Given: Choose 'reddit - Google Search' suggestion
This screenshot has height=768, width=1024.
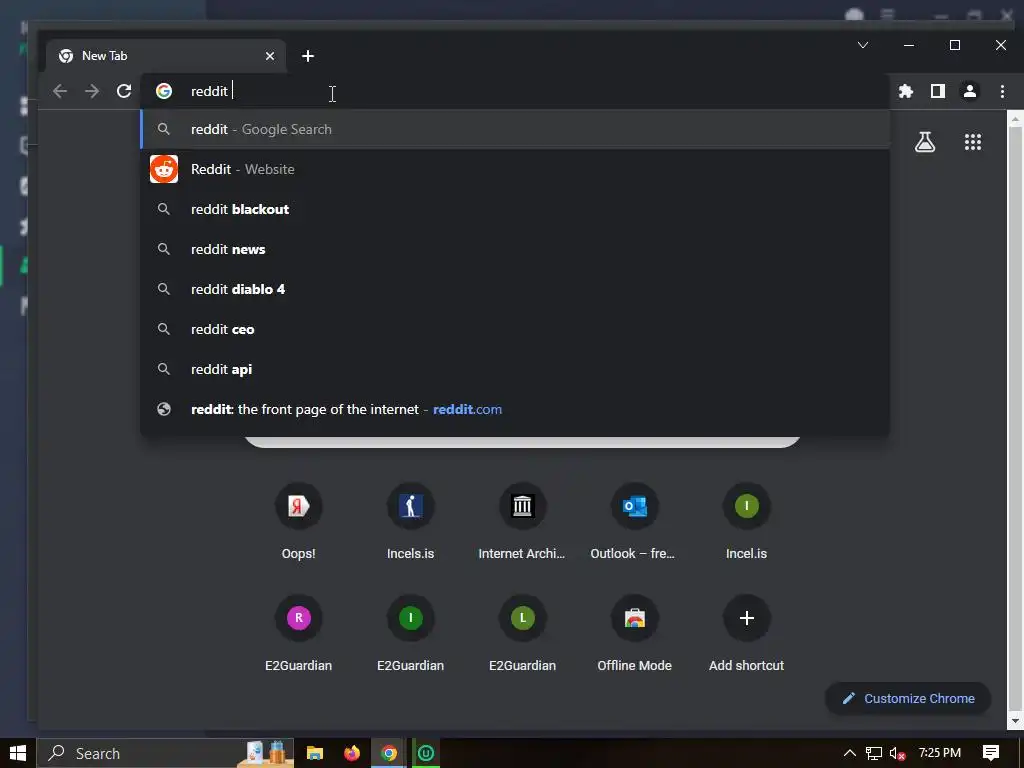Looking at the screenshot, I should (515, 129).
